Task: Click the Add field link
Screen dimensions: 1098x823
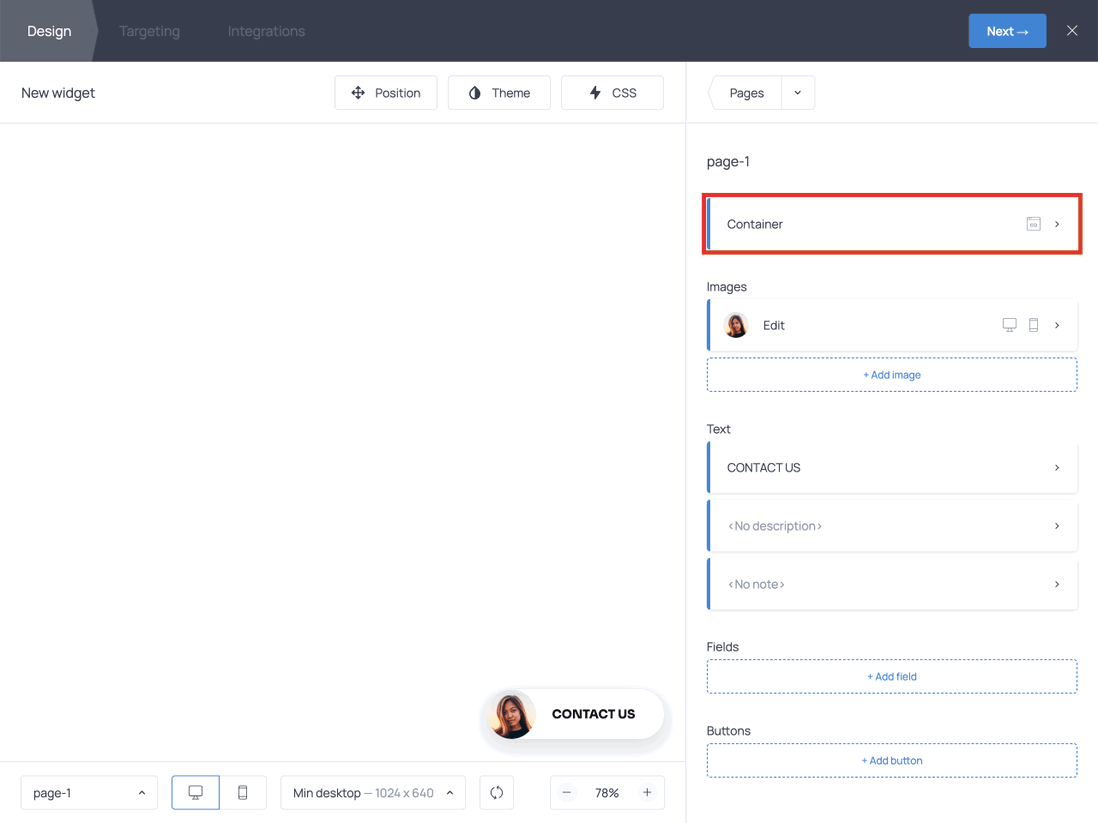Action: click(x=891, y=676)
